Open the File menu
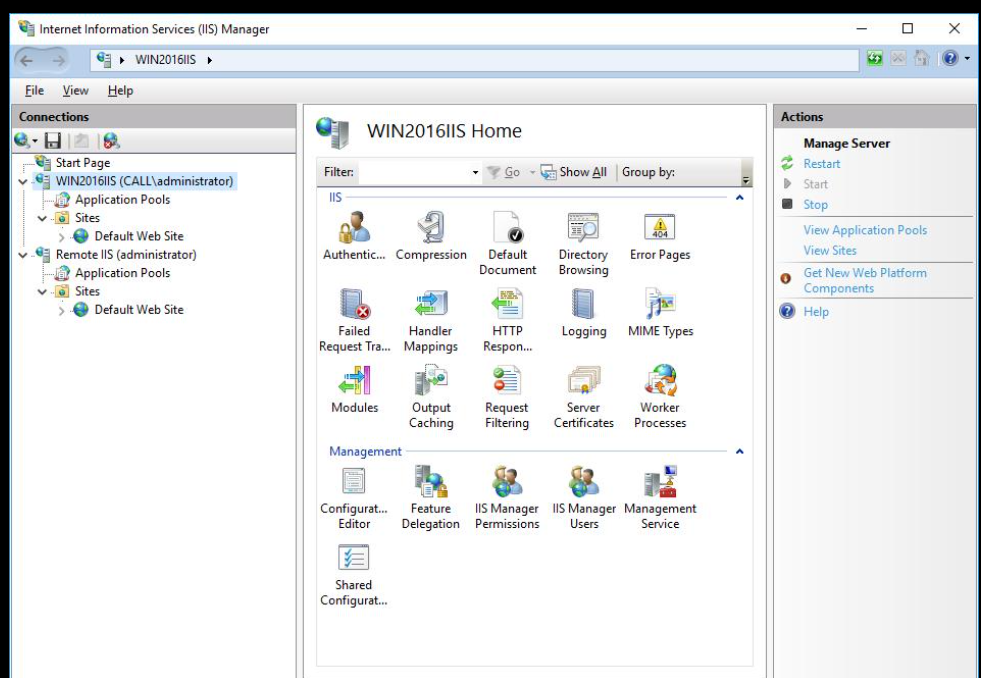Screen dimensions: 981x678 tap(34, 91)
